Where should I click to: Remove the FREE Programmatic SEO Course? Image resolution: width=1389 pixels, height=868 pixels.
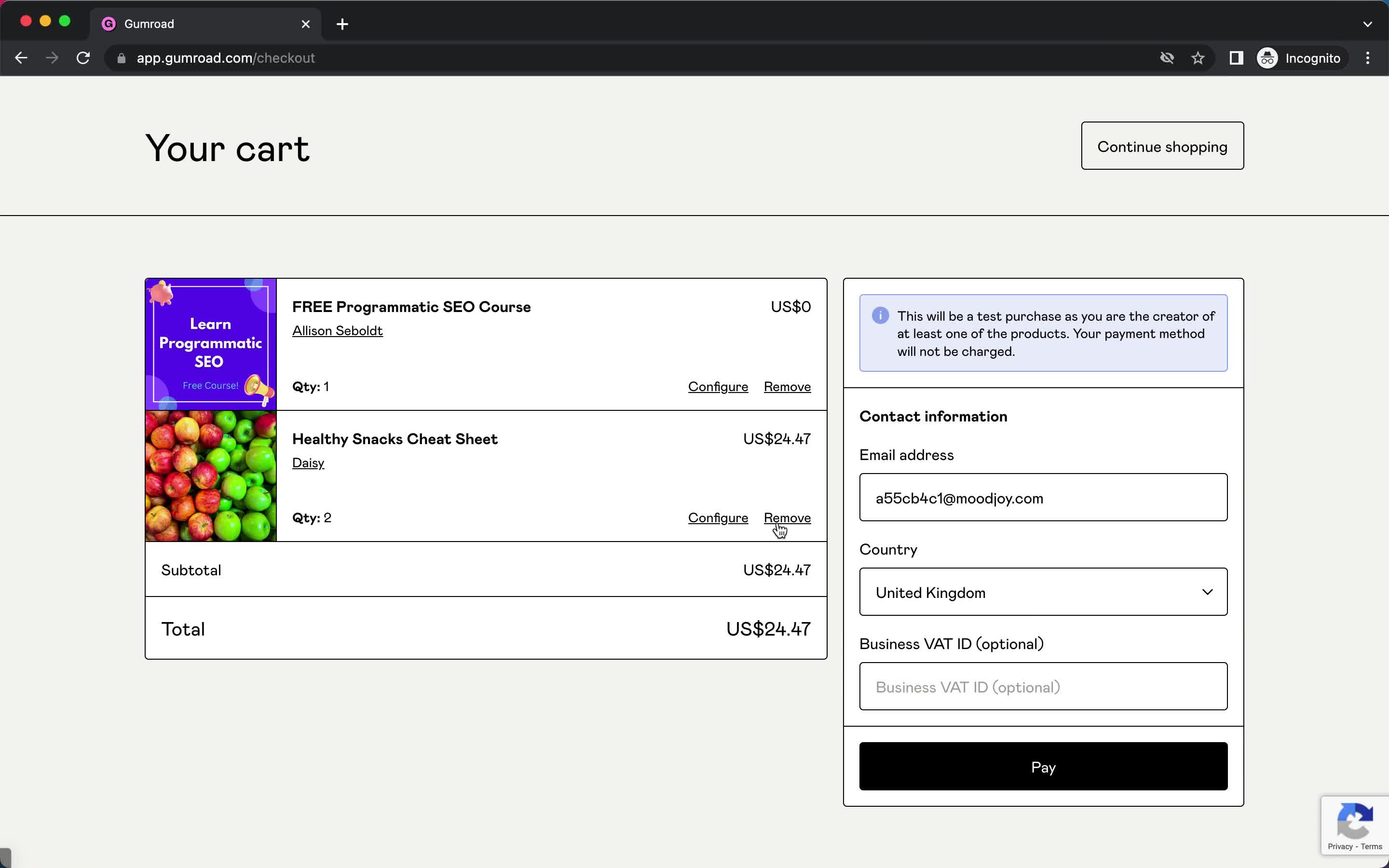[x=787, y=387]
